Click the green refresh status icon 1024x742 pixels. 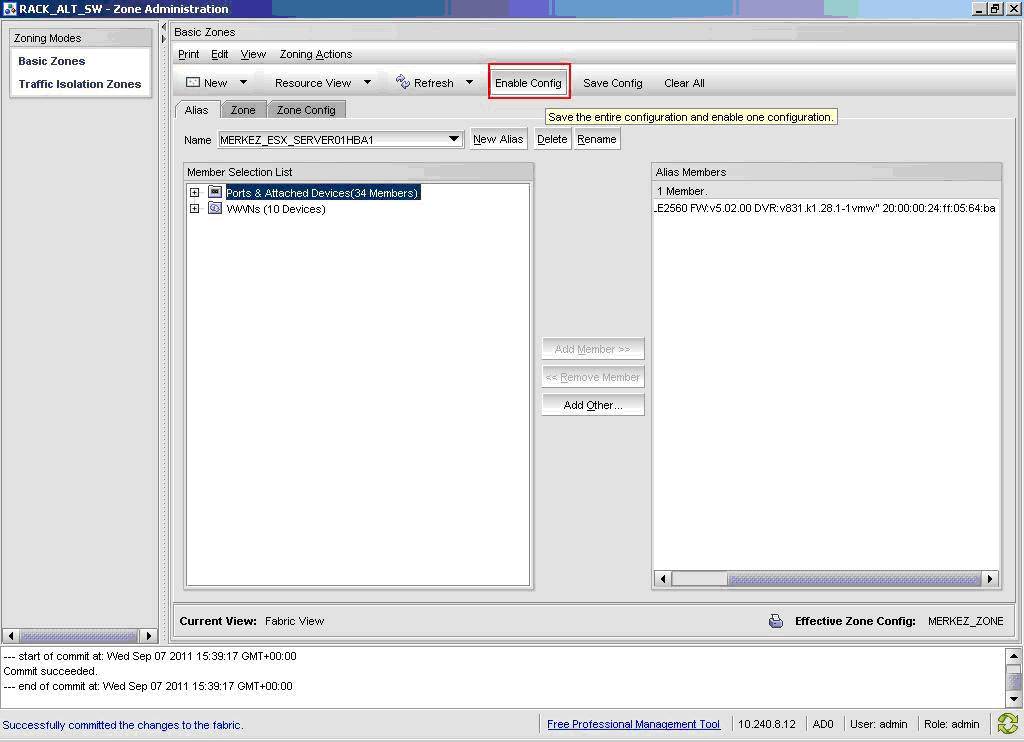1007,724
